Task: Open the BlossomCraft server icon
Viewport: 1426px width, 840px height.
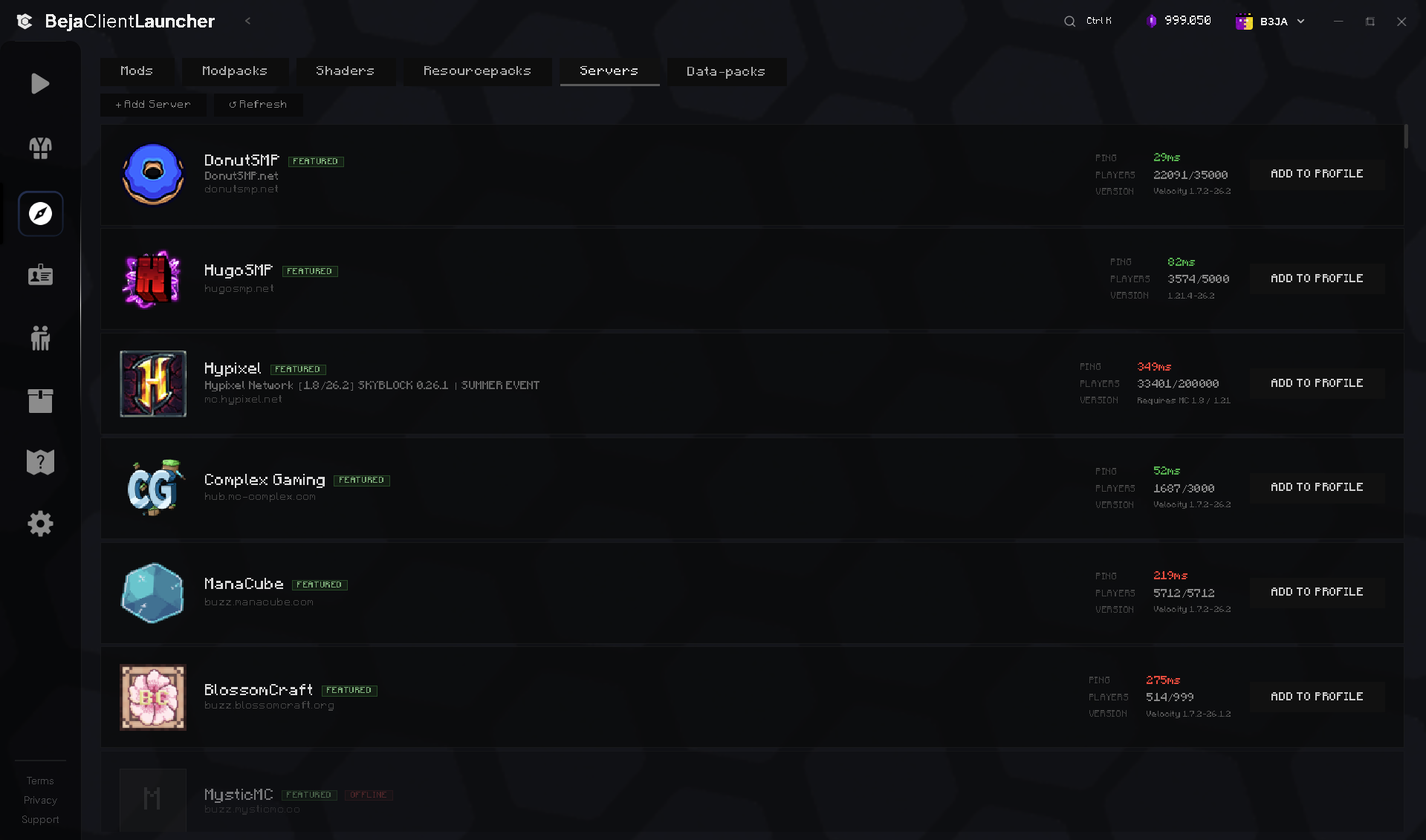Action: pos(153,697)
